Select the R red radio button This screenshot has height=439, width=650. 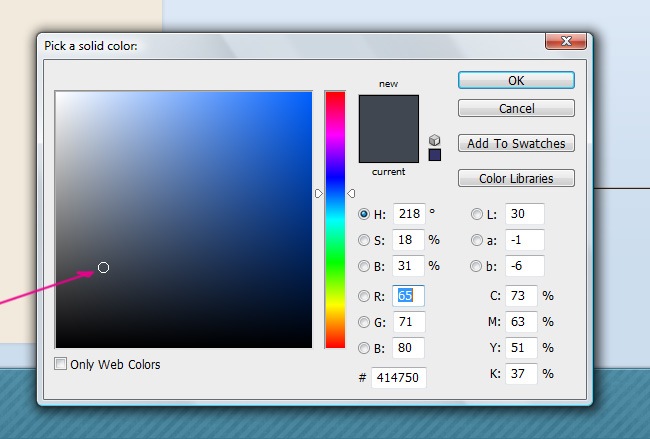point(365,296)
